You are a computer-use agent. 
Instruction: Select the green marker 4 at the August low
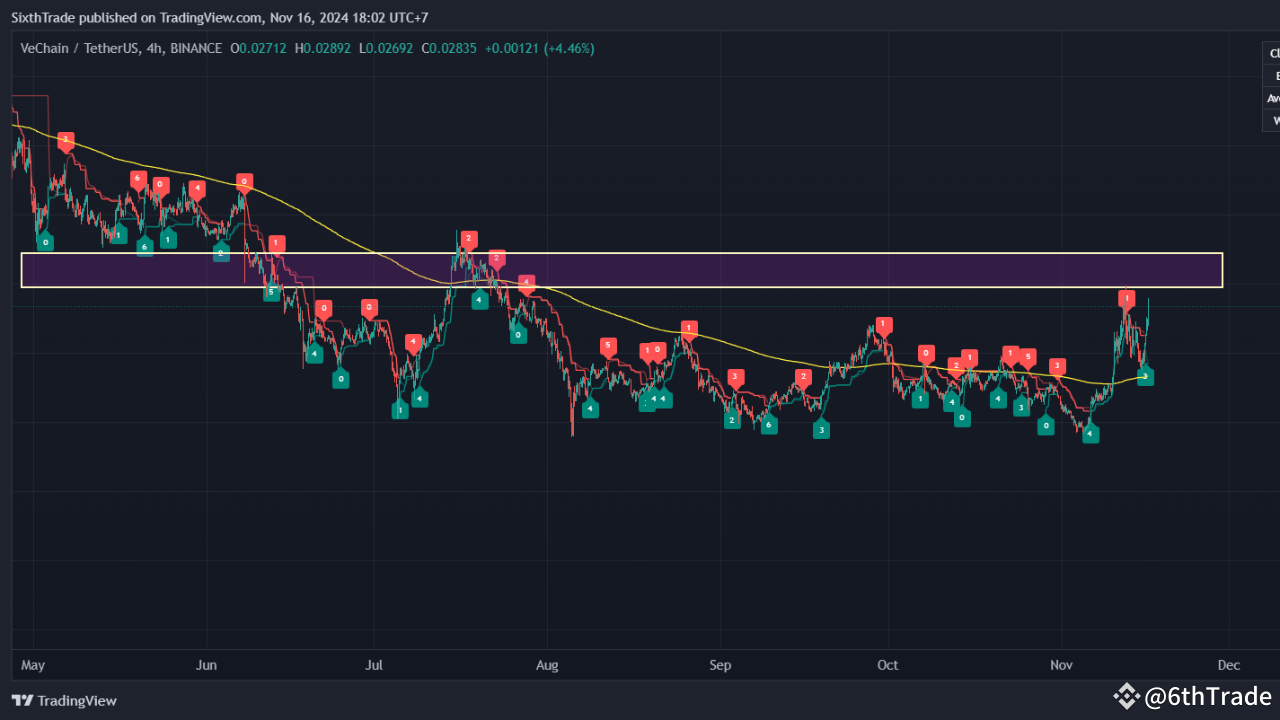tap(590, 409)
